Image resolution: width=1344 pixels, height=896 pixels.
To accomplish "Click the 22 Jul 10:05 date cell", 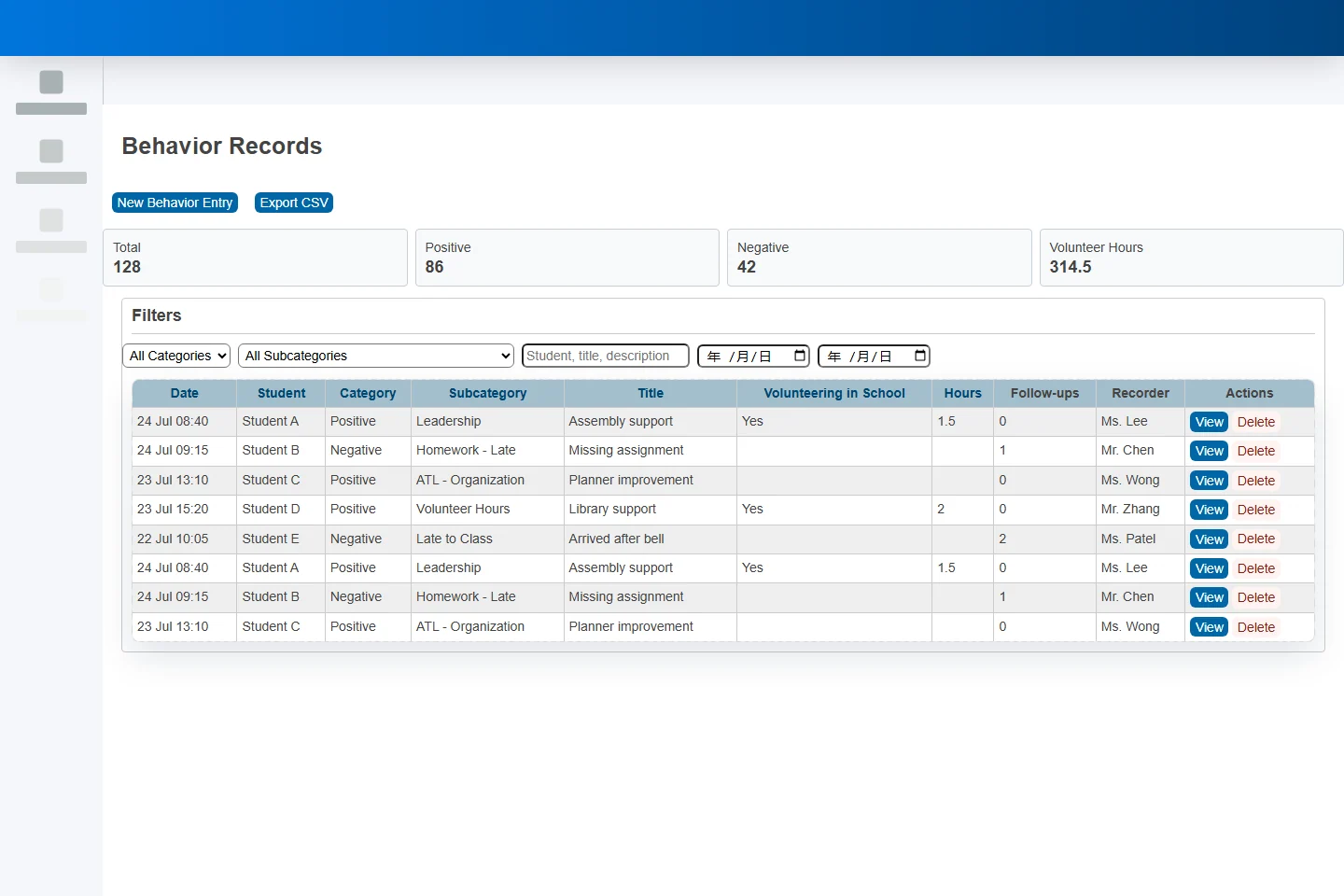I will point(185,539).
